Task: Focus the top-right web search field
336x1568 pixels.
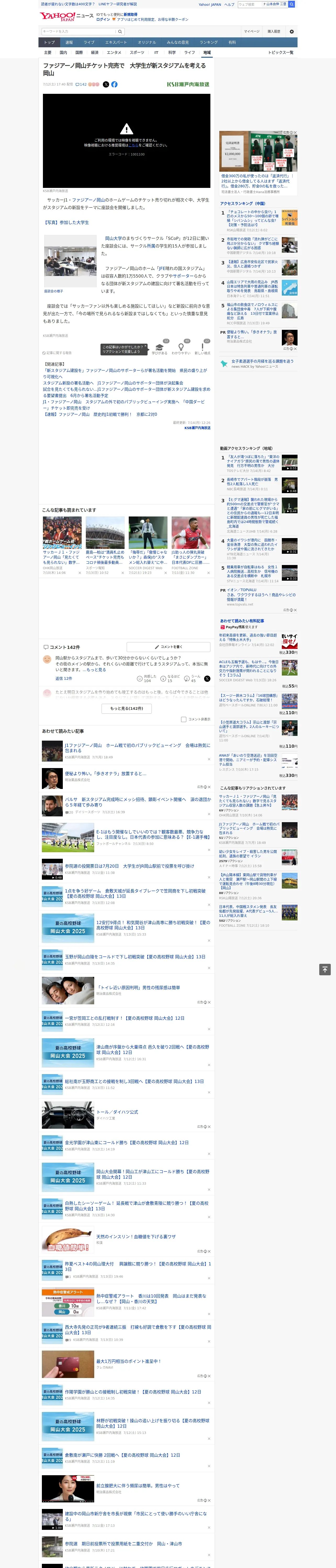Action: pos(249,4)
